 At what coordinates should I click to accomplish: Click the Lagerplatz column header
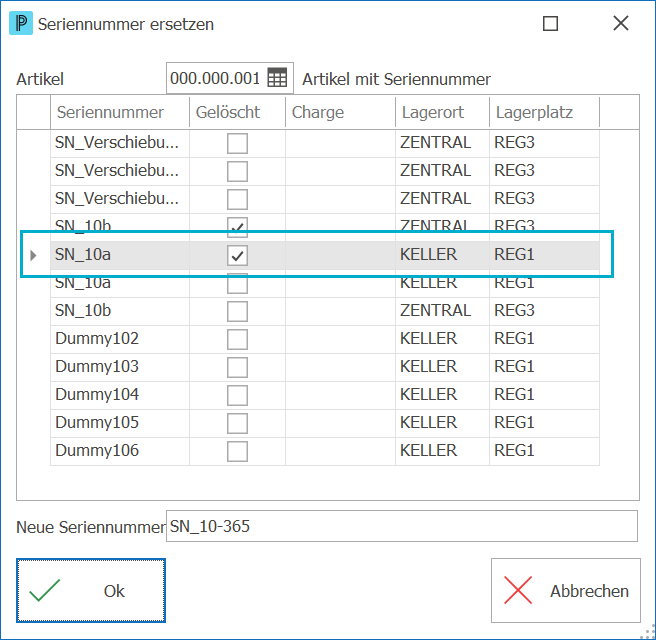[x=544, y=112]
